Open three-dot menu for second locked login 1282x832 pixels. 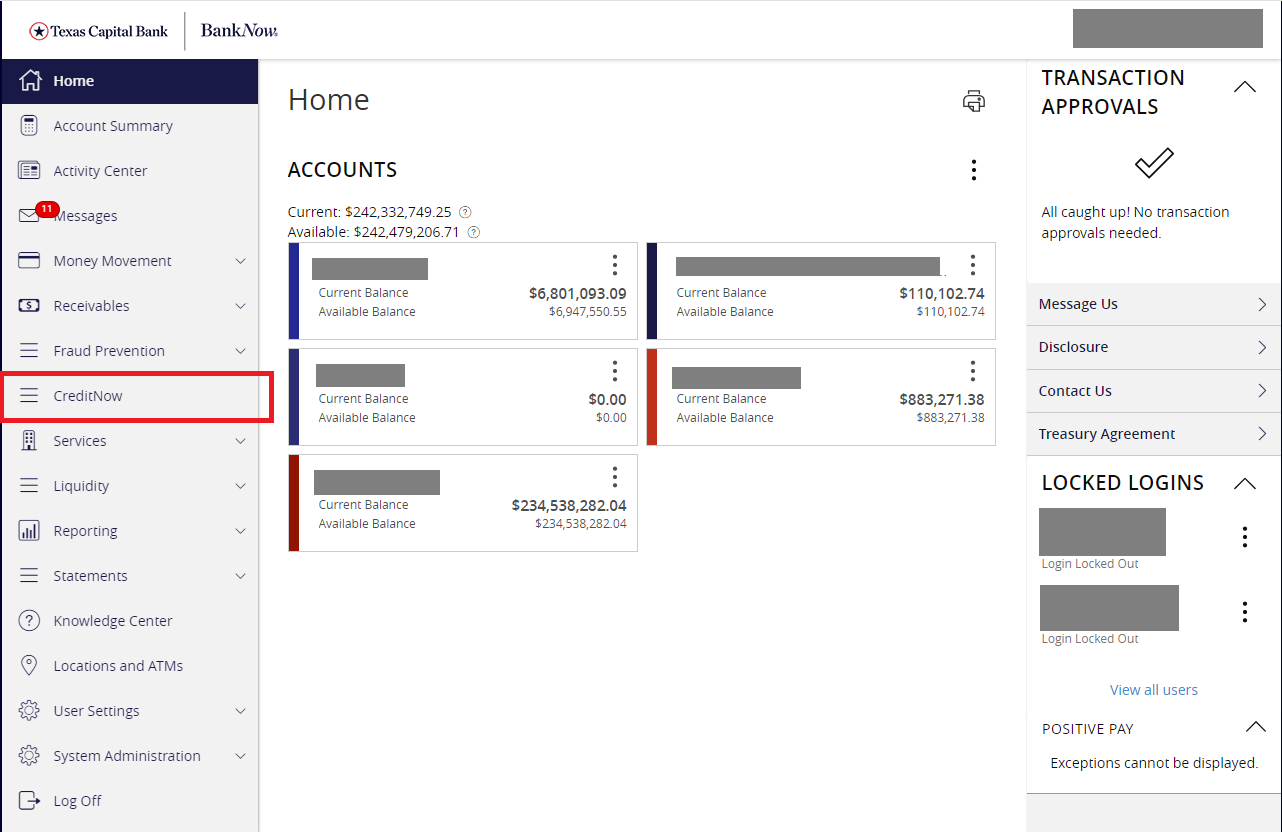1245,612
